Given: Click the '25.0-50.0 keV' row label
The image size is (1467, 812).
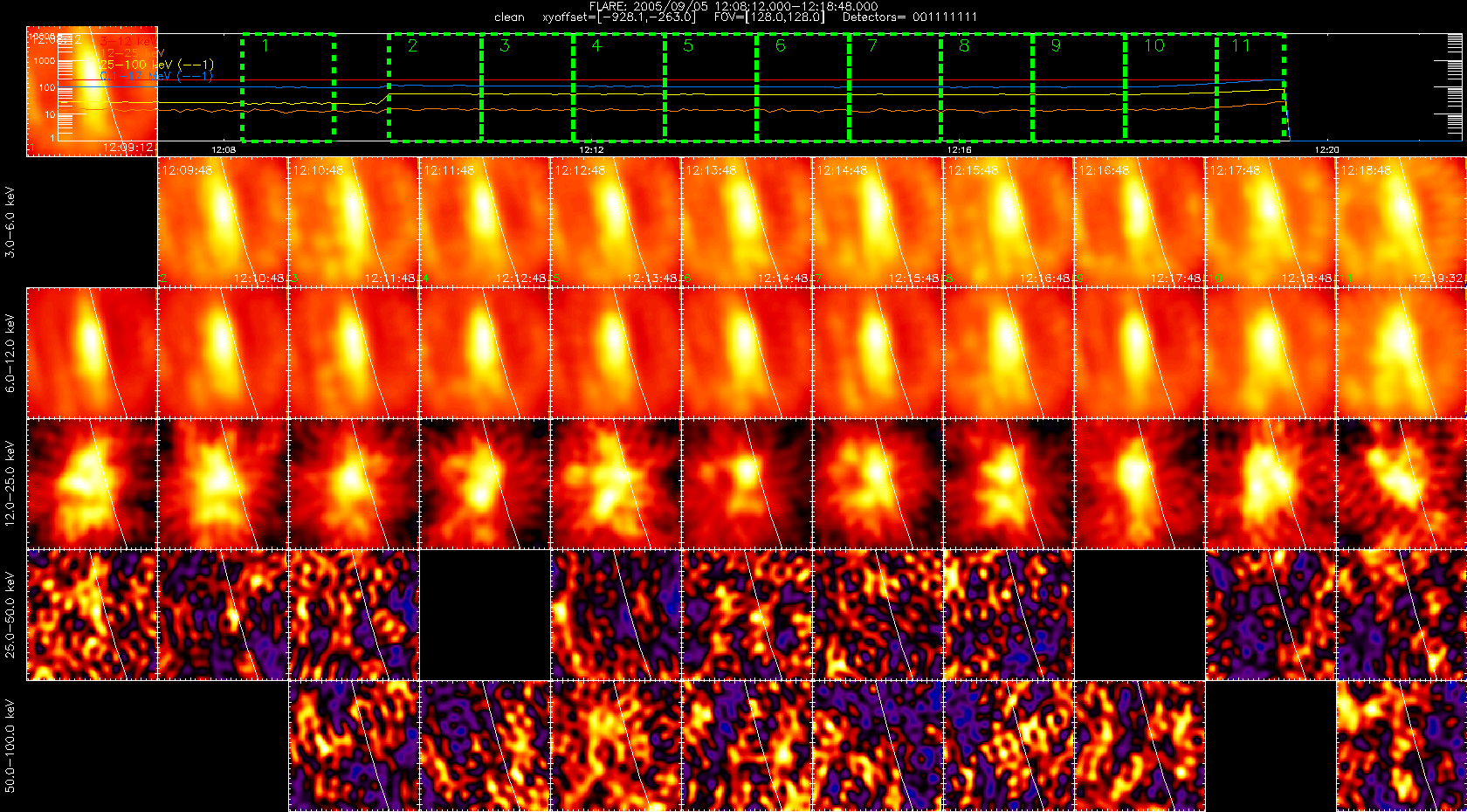Looking at the screenshot, I should [10, 615].
